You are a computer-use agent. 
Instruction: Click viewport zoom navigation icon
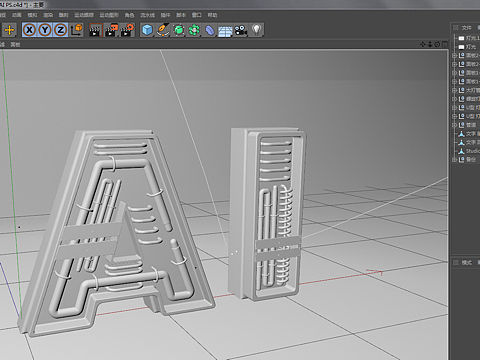[430, 44]
